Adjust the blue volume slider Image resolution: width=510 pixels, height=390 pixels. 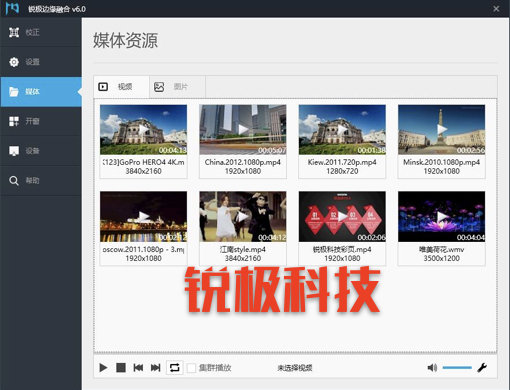[457, 368]
